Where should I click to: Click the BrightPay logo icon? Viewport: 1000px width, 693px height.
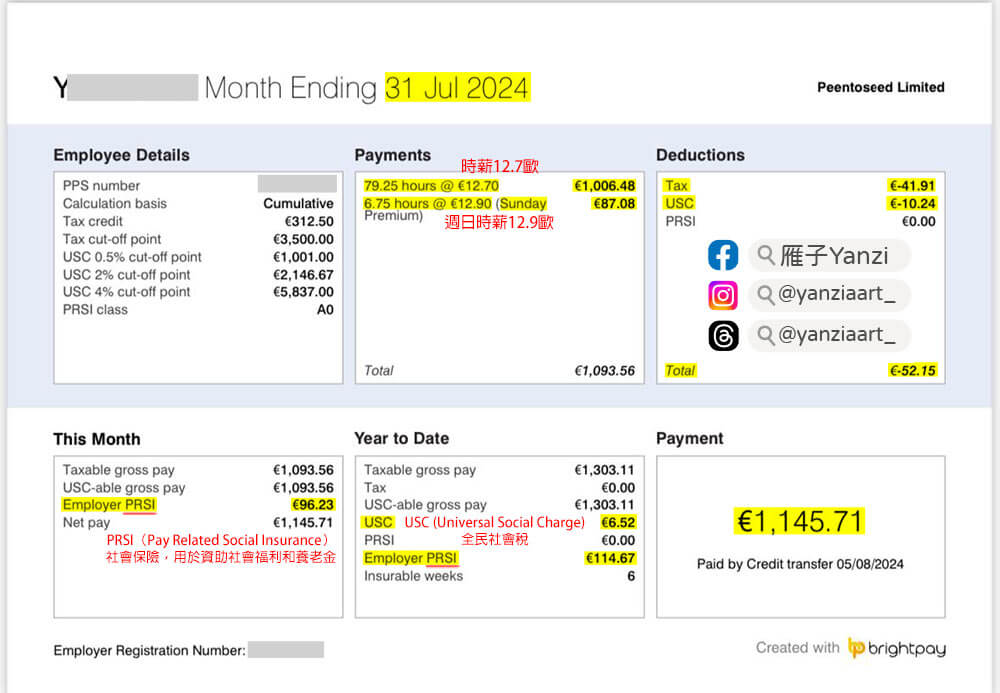(857, 648)
